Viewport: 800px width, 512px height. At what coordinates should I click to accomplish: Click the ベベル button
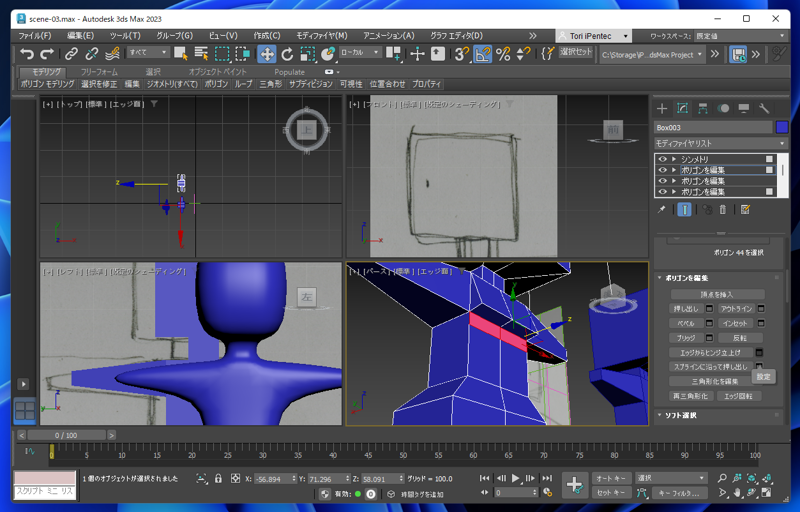tap(685, 323)
